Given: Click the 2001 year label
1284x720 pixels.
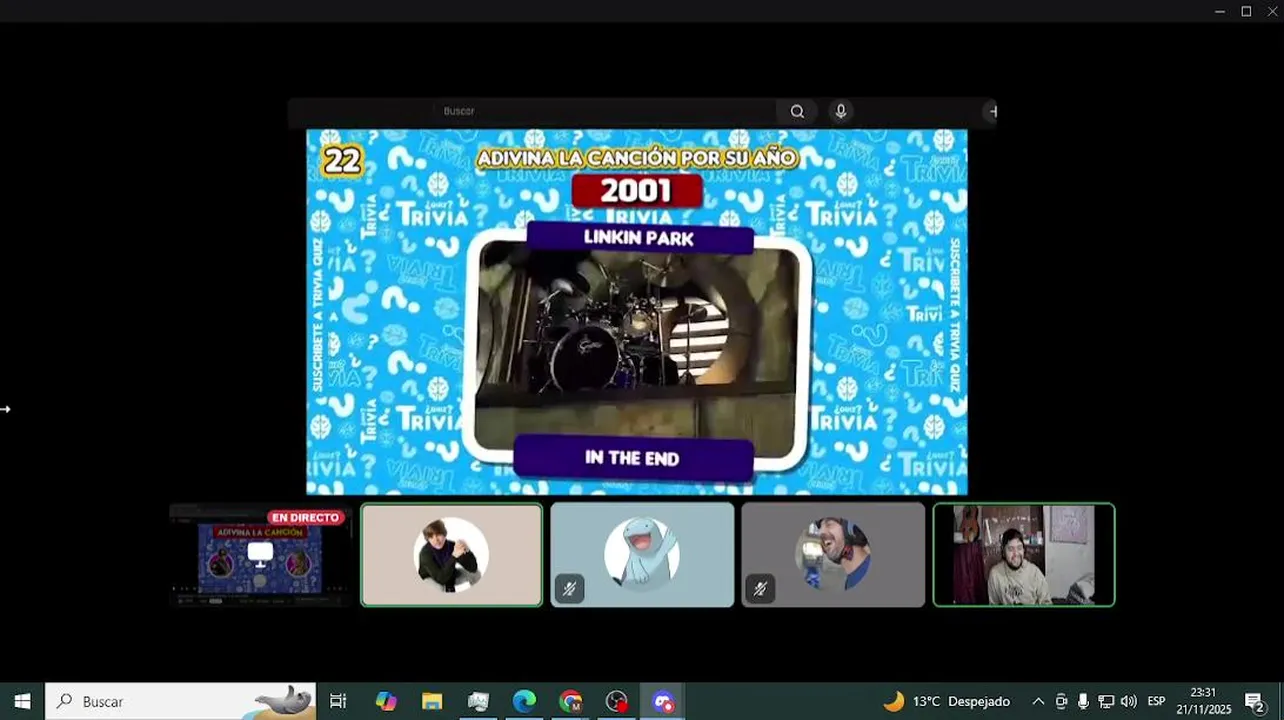Looking at the screenshot, I should click(637, 191).
